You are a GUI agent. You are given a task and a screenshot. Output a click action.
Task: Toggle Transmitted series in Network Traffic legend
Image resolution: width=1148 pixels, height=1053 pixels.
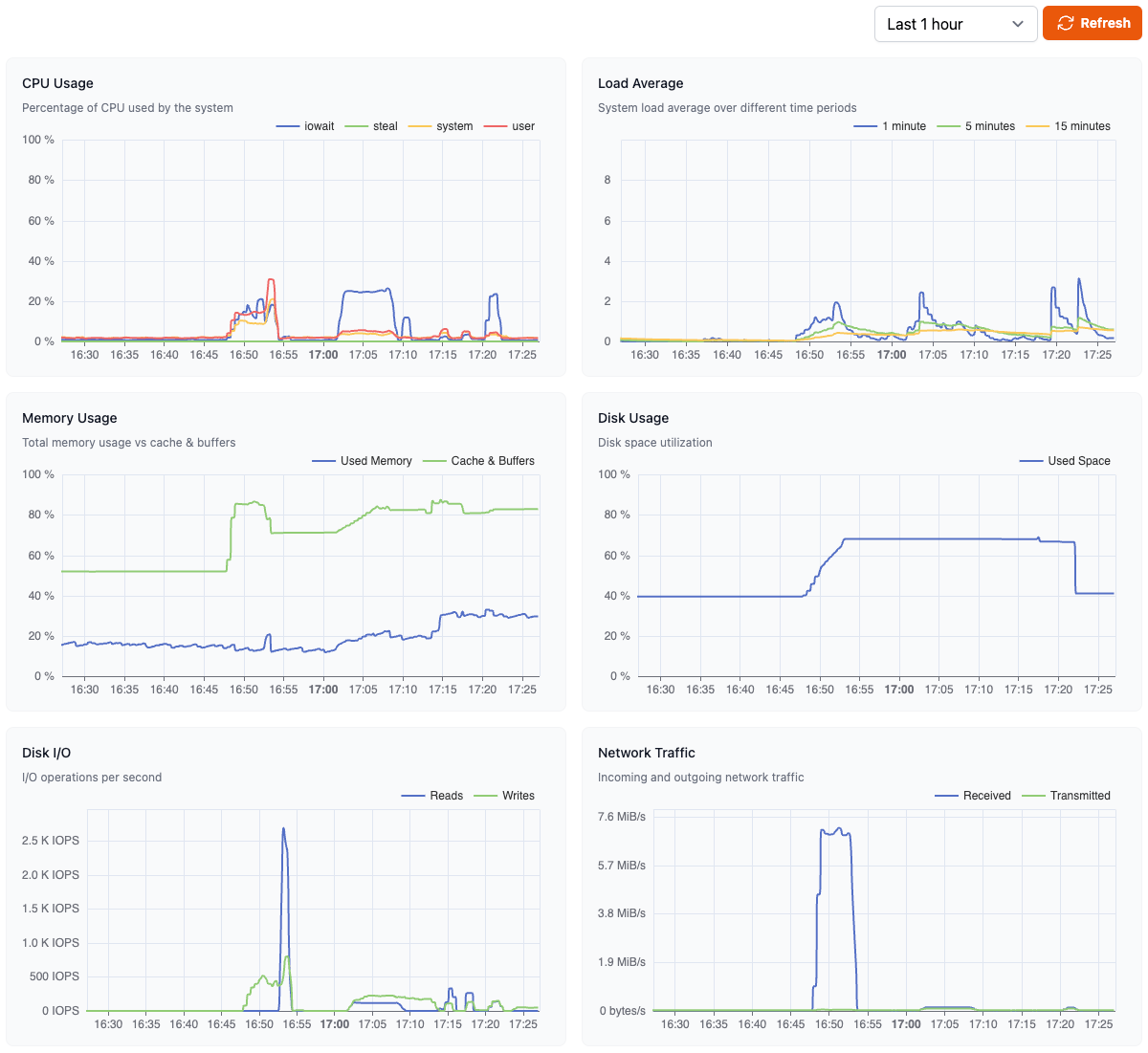[x=1066, y=796]
